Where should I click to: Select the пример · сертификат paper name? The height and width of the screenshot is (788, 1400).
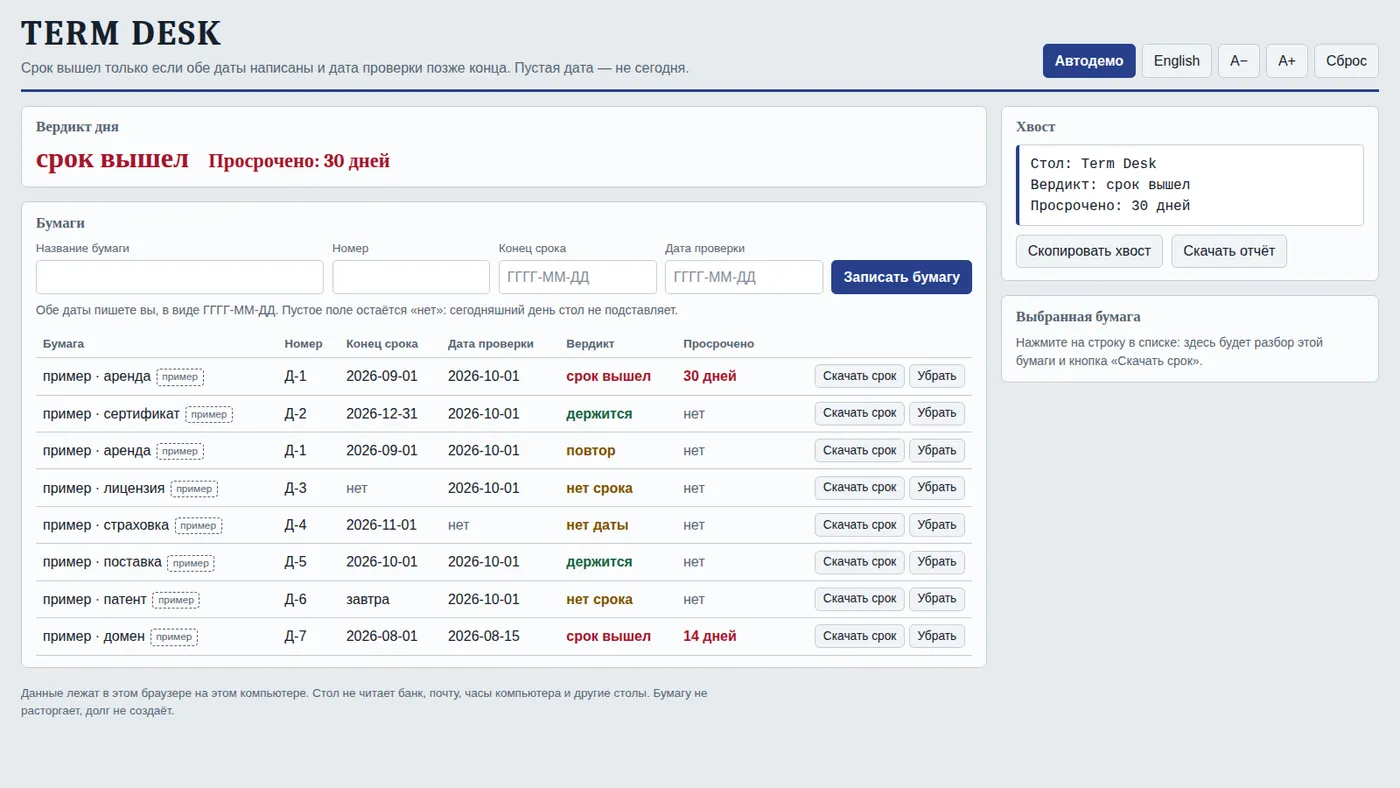pos(111,414)
